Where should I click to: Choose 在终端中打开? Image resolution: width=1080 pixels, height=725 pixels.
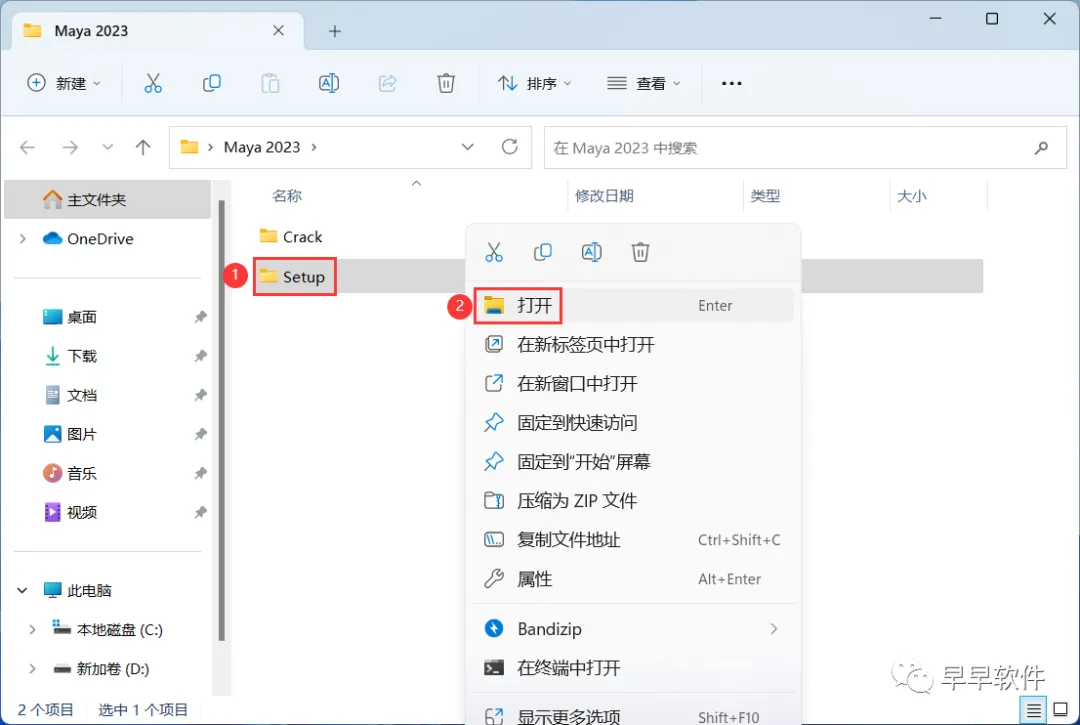[634, 668]
